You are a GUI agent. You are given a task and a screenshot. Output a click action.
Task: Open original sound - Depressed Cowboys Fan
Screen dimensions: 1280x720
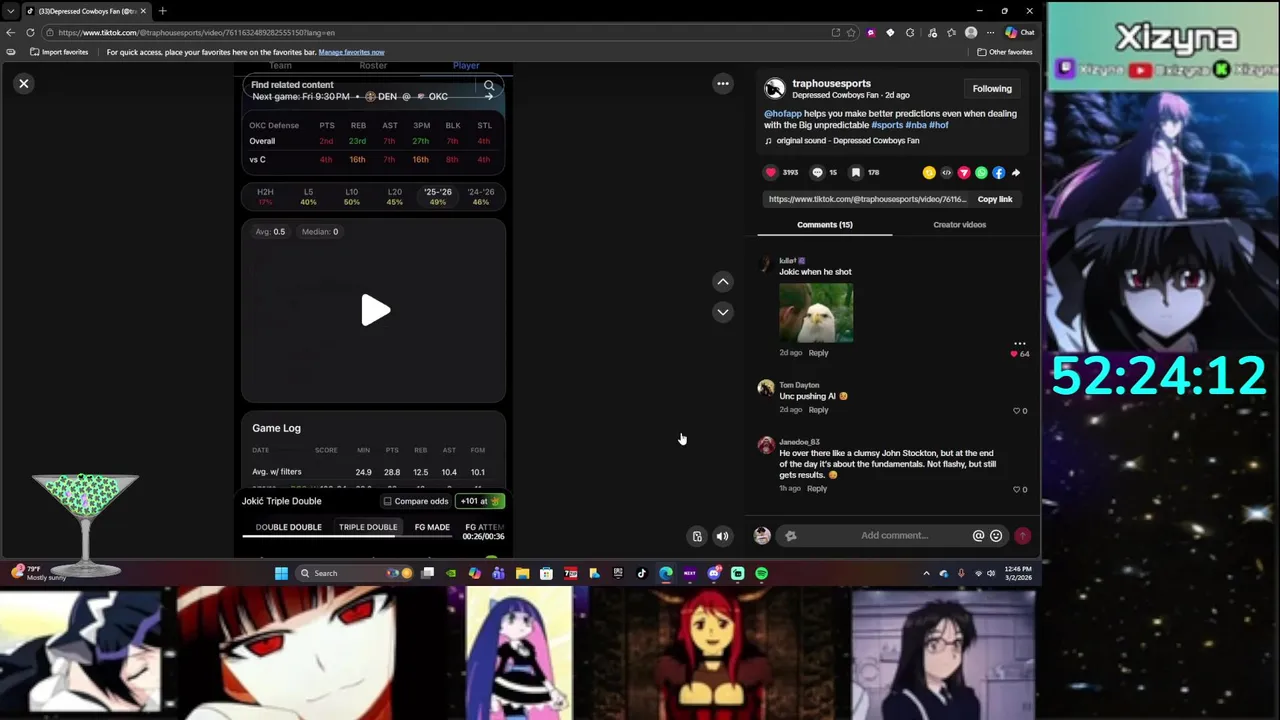pos(847,141)
